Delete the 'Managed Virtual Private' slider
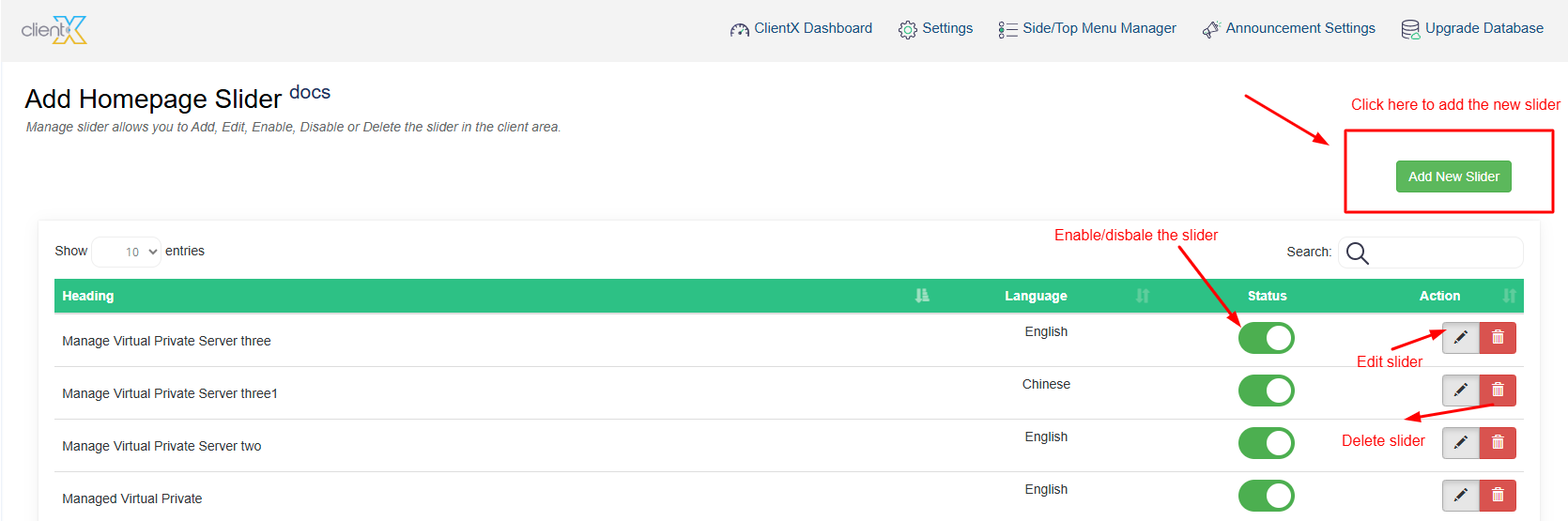Image resolution: width=1568 pixels, height=521 pixels. click(x=1498, y=496)
